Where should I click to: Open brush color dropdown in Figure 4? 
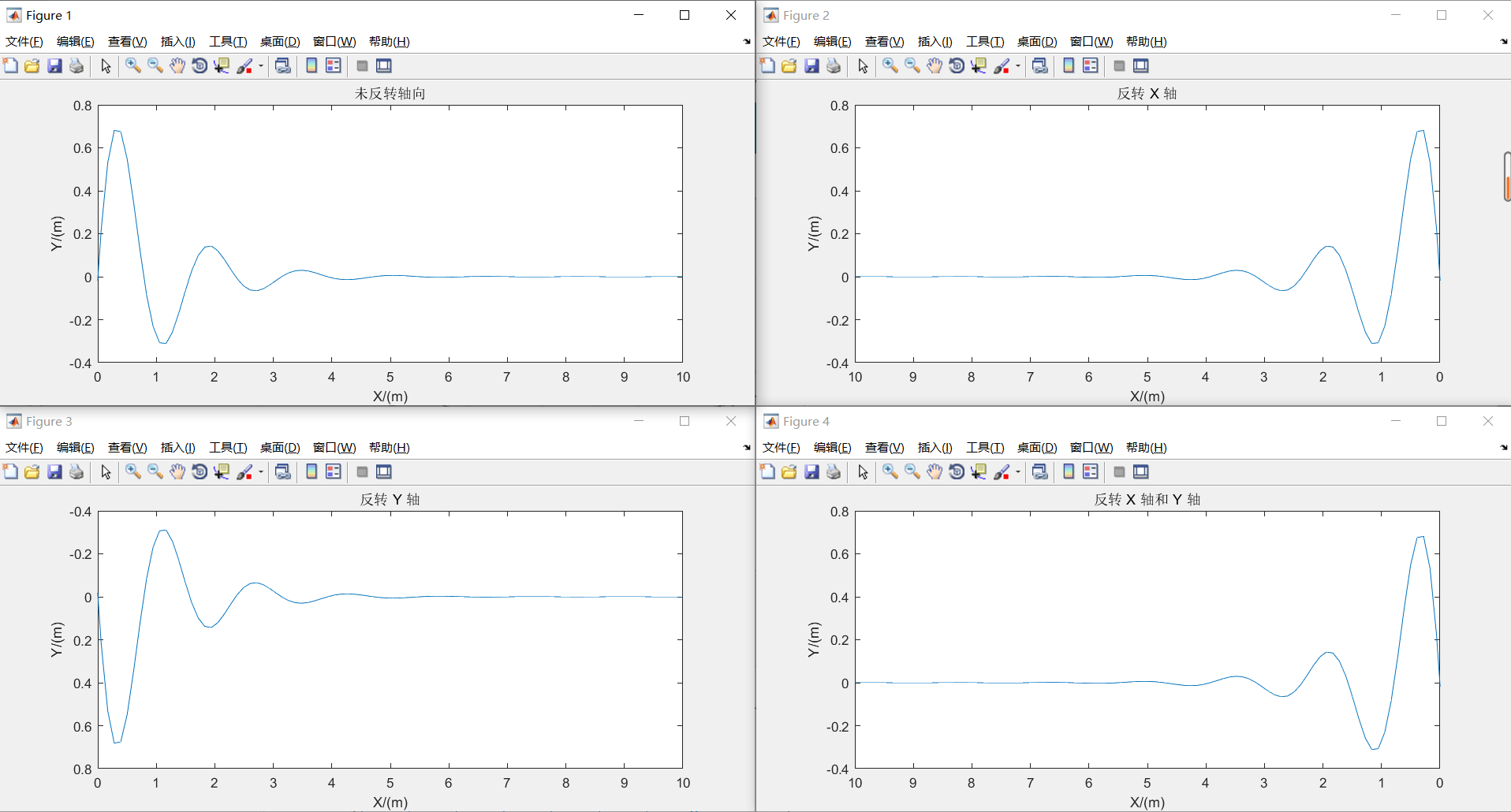(x=1018, y=472)
